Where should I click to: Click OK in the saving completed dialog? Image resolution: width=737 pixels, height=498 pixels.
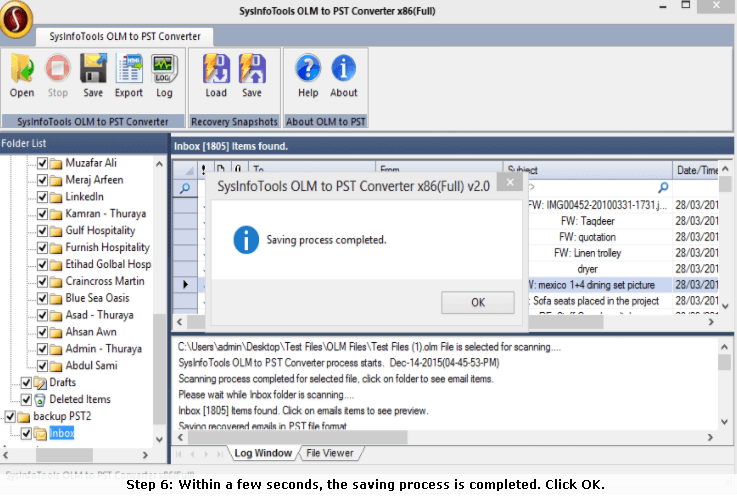point(478,303)
